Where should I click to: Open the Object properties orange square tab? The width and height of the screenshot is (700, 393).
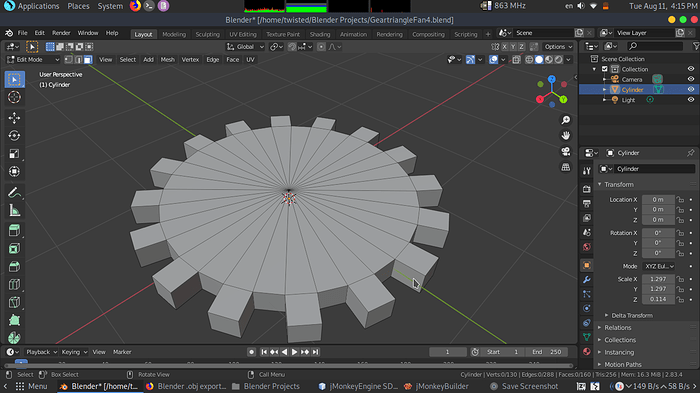pyautogui.click(x=587, y=265)
